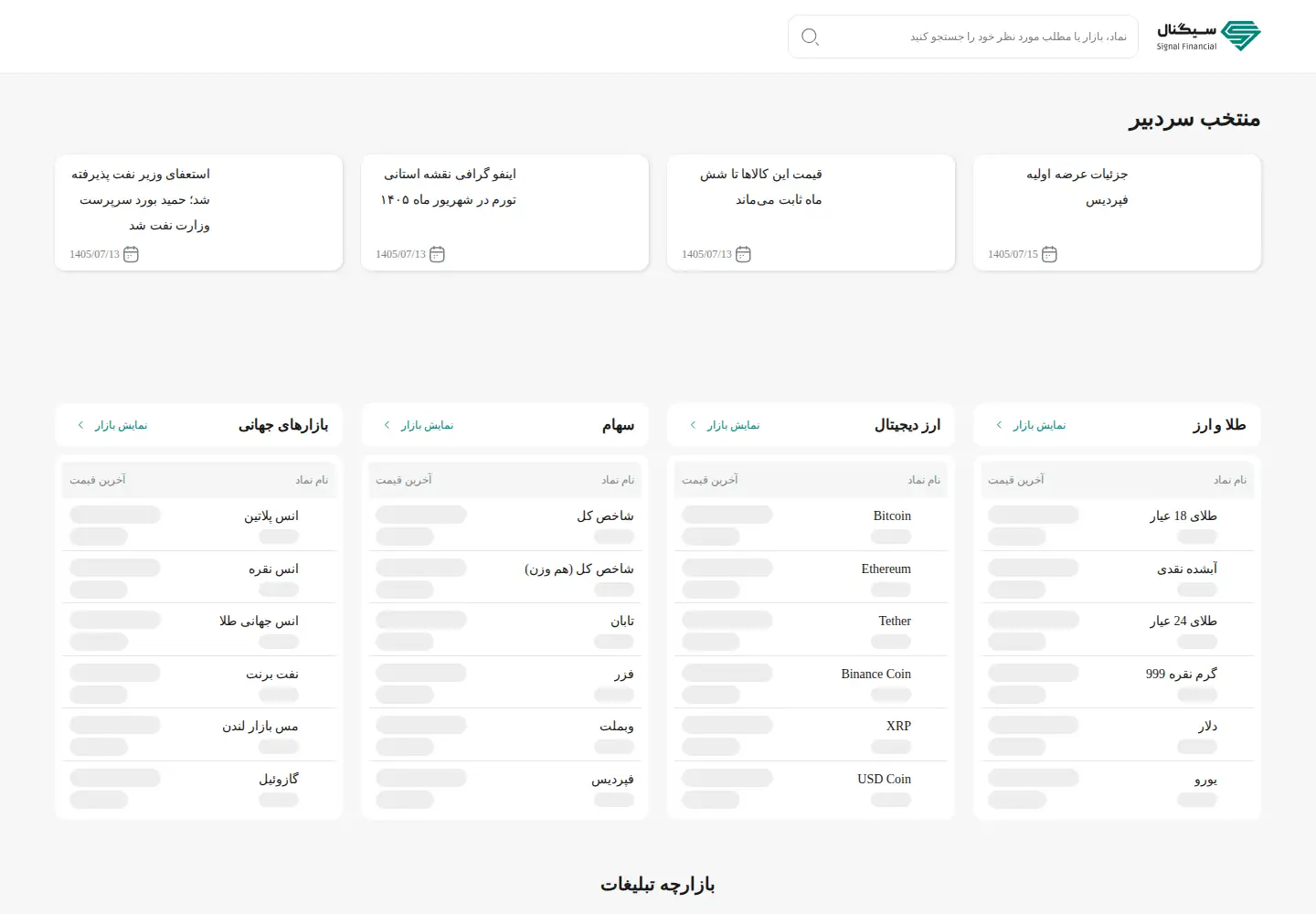Image resolution: width=1316 pixels, height=914 pixels.
Task: Select the طلای 24 عیار row
Action: pos(1117,630)
